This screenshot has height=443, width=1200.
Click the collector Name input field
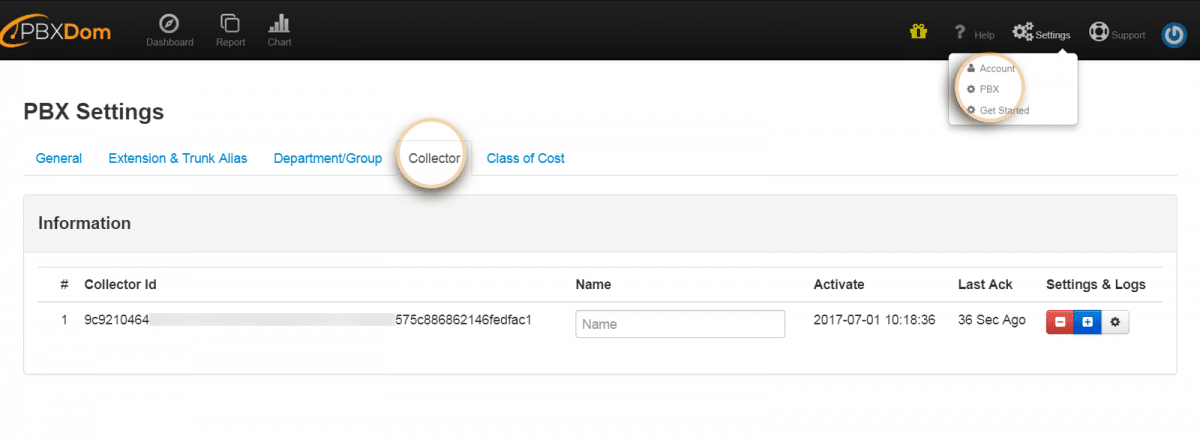[680, 324]
